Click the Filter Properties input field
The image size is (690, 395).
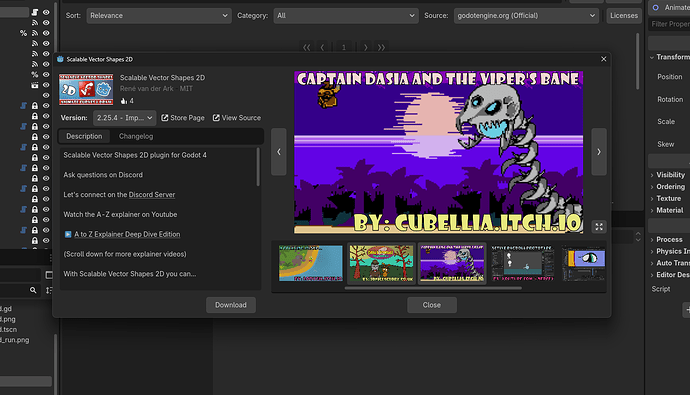(x=670, y=24)
